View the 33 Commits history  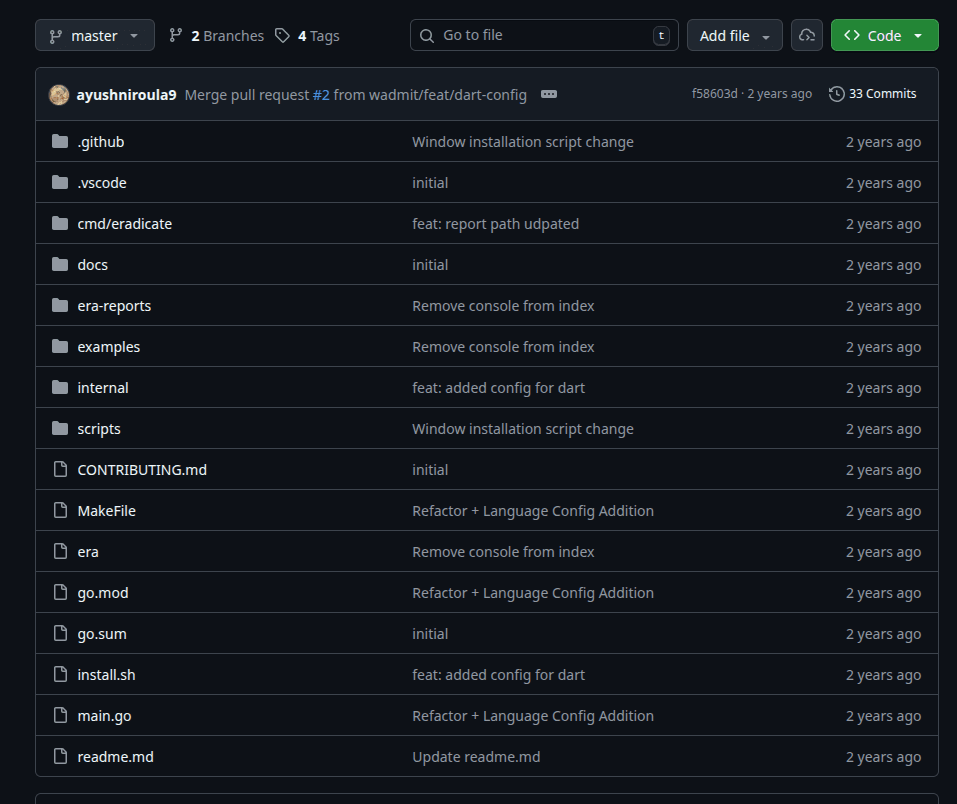click(x=881, y=94)
